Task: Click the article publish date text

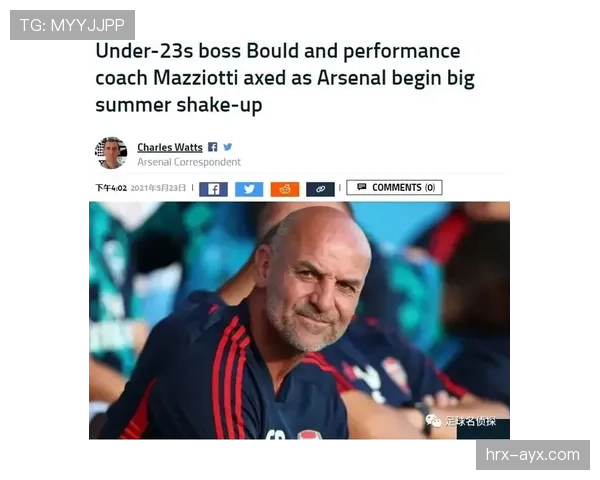Action: 158,188
